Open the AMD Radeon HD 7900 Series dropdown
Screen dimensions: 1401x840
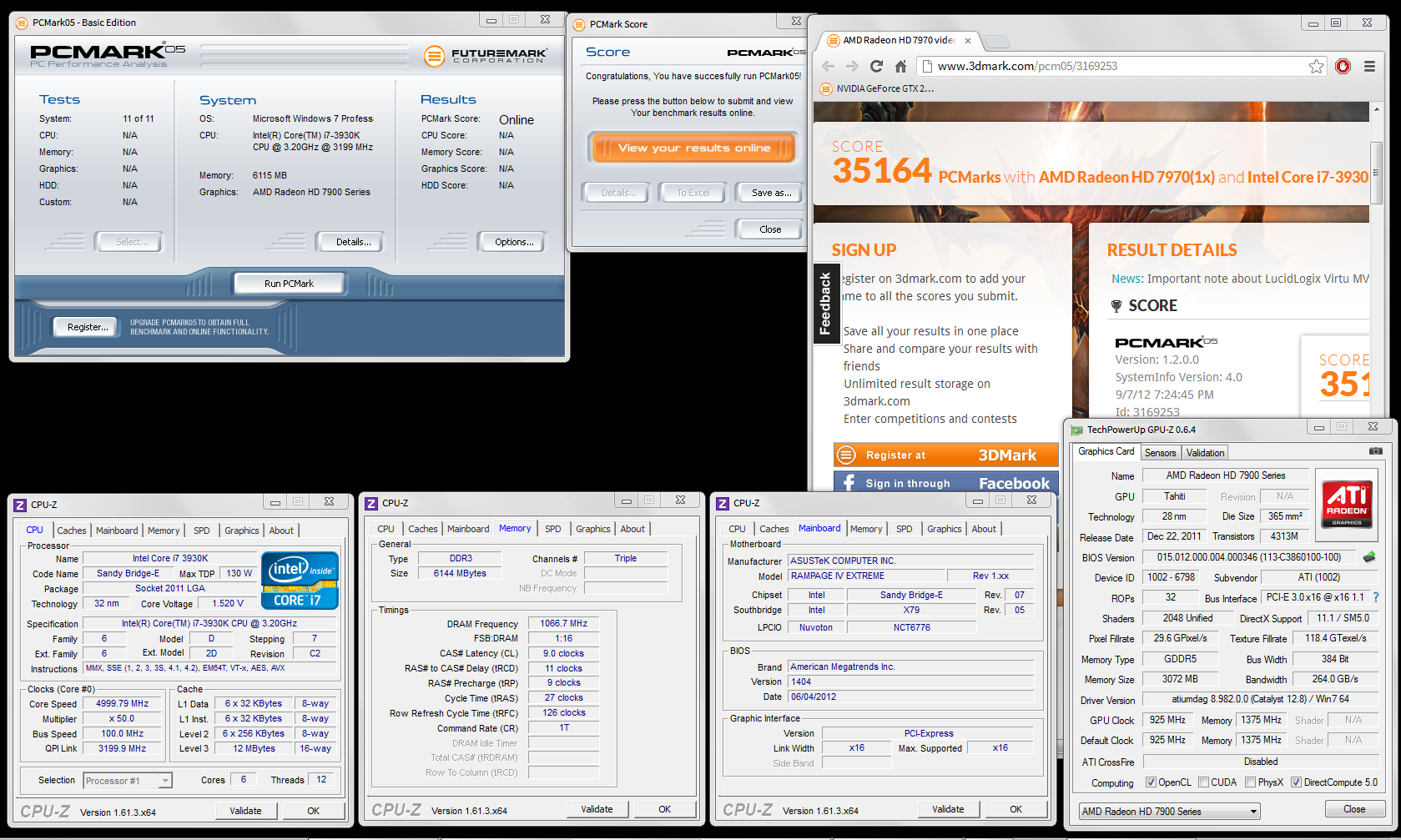(x=1169, y=812)
